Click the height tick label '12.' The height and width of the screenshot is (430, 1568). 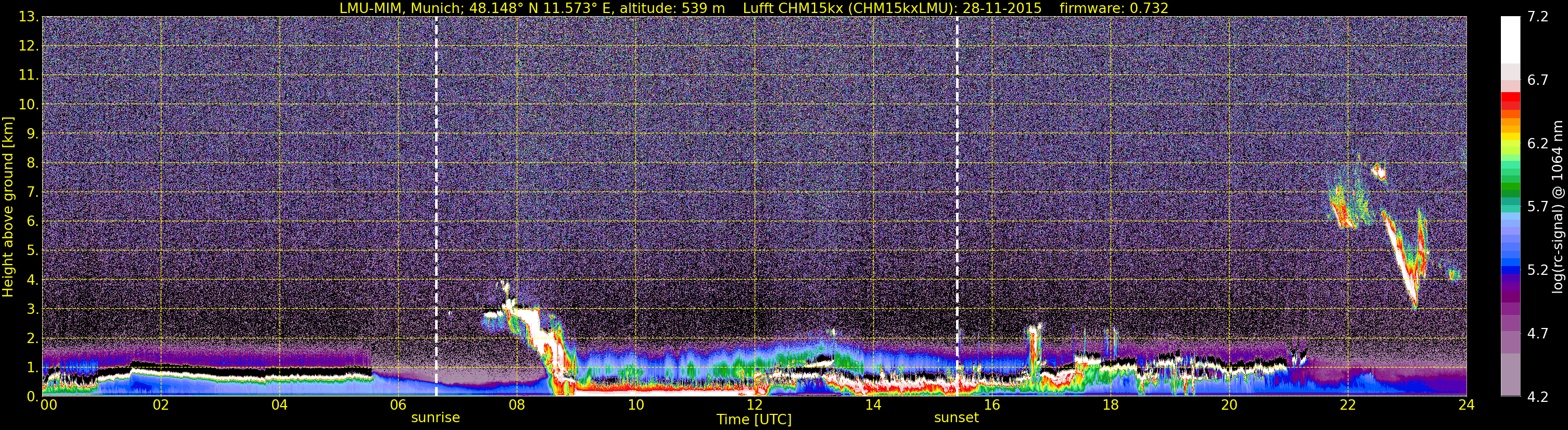(29, 46)
